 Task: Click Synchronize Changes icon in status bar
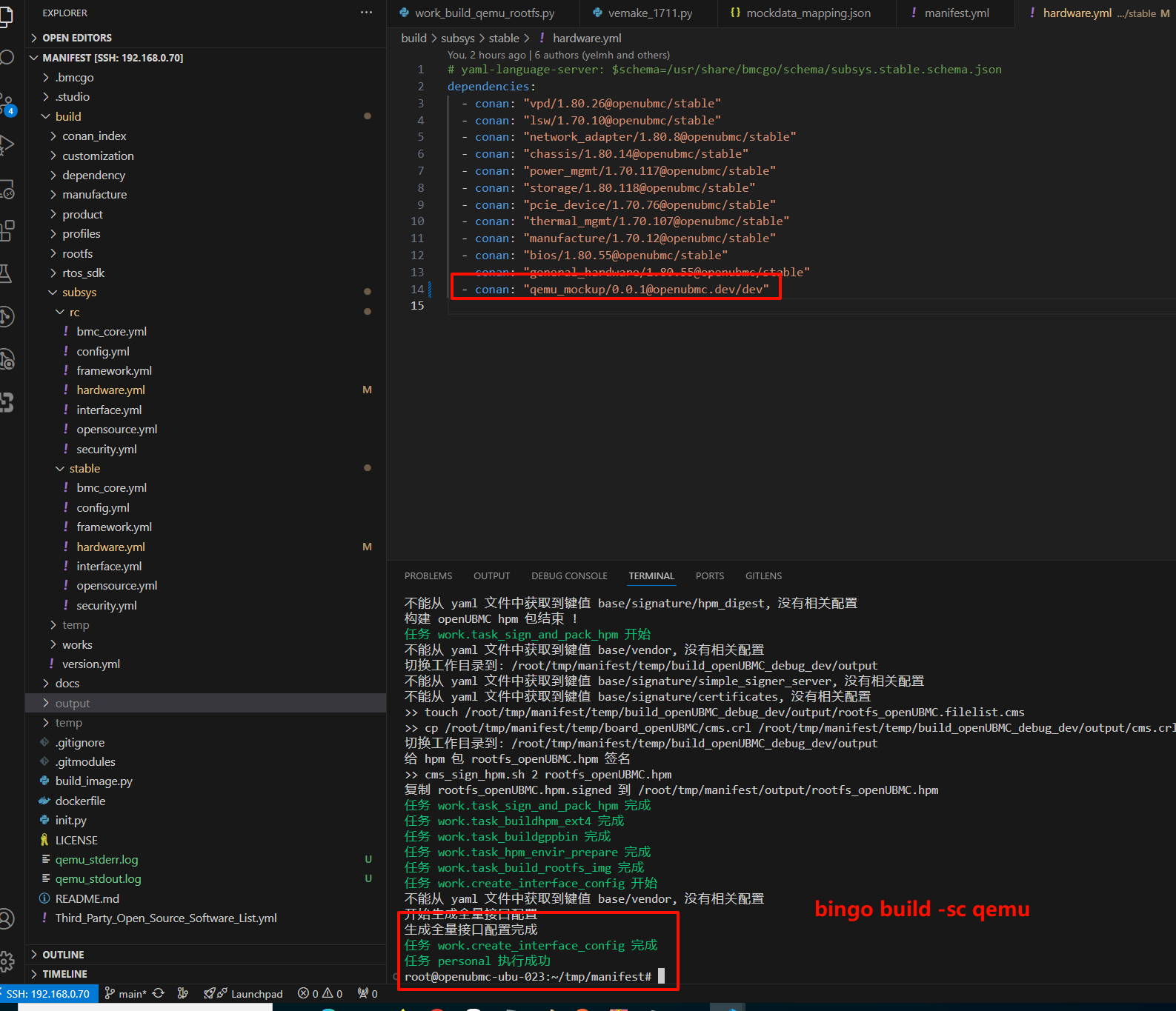(x=159, y=993)
